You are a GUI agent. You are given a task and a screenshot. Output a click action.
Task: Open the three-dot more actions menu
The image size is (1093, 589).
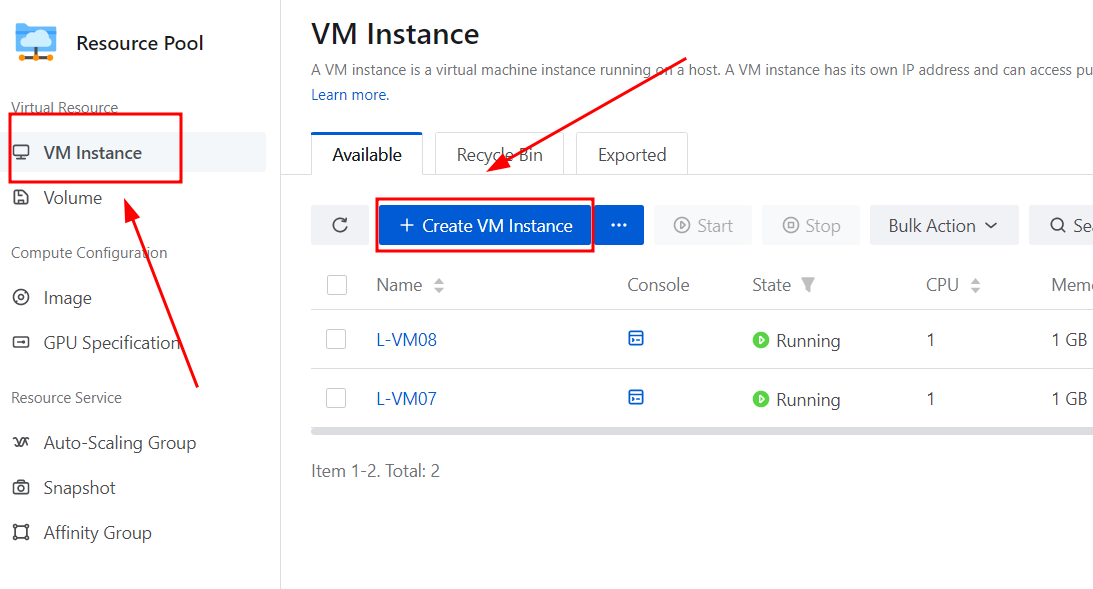[x=619, y=225]
